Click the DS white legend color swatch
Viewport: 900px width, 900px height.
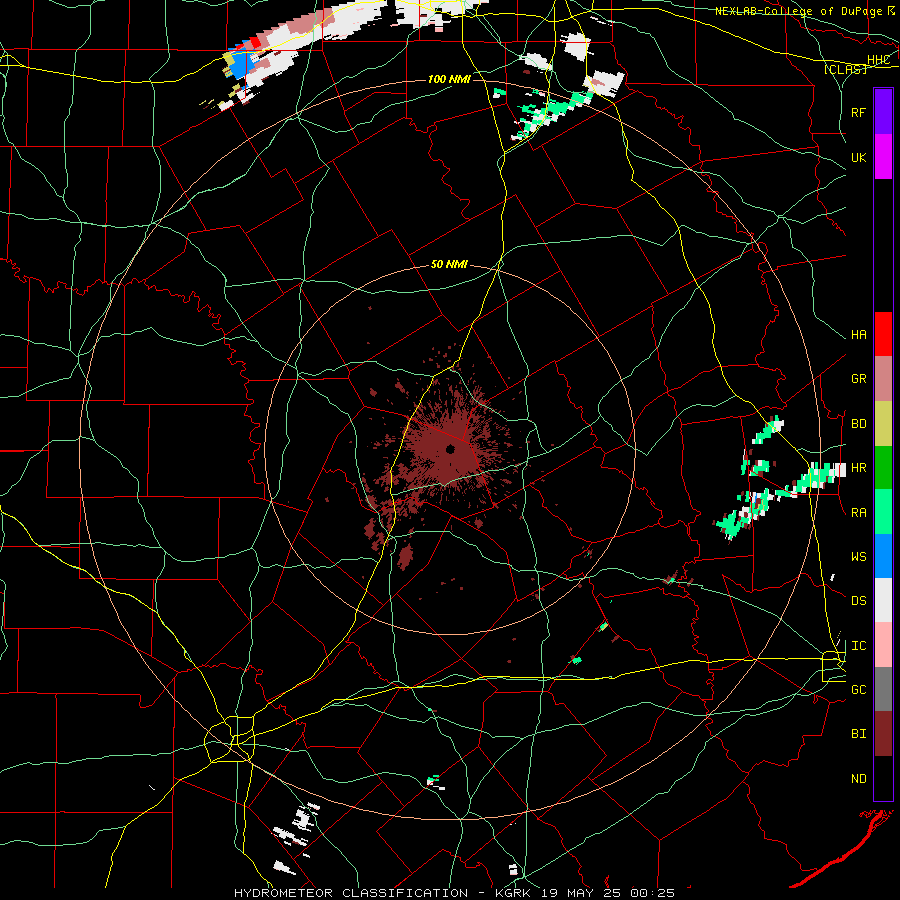[883, 600]
